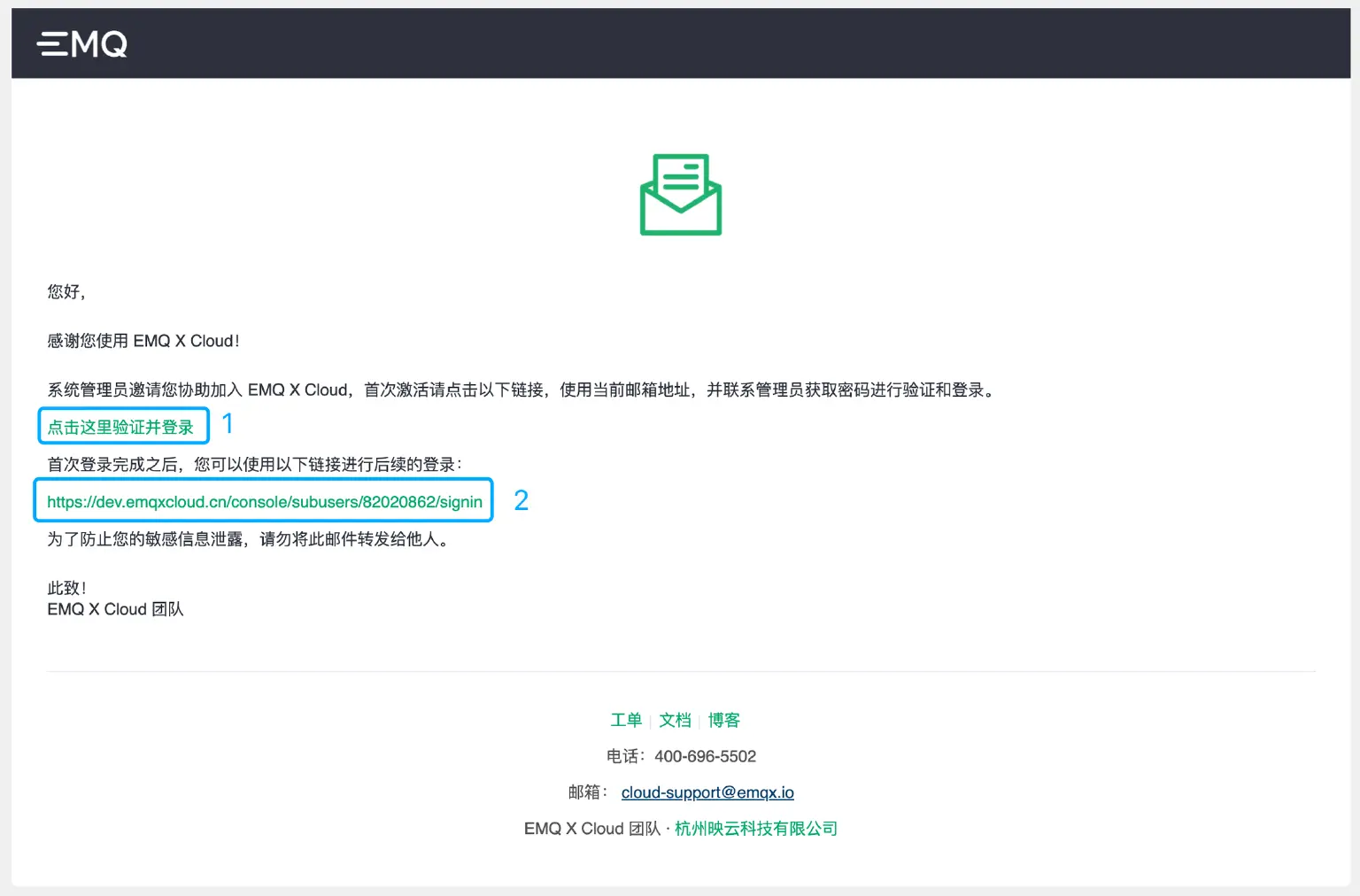The height and width of the screenshot is (896, 1360).
Task: Click the greeting text 您好
Action: click(65, 291)
